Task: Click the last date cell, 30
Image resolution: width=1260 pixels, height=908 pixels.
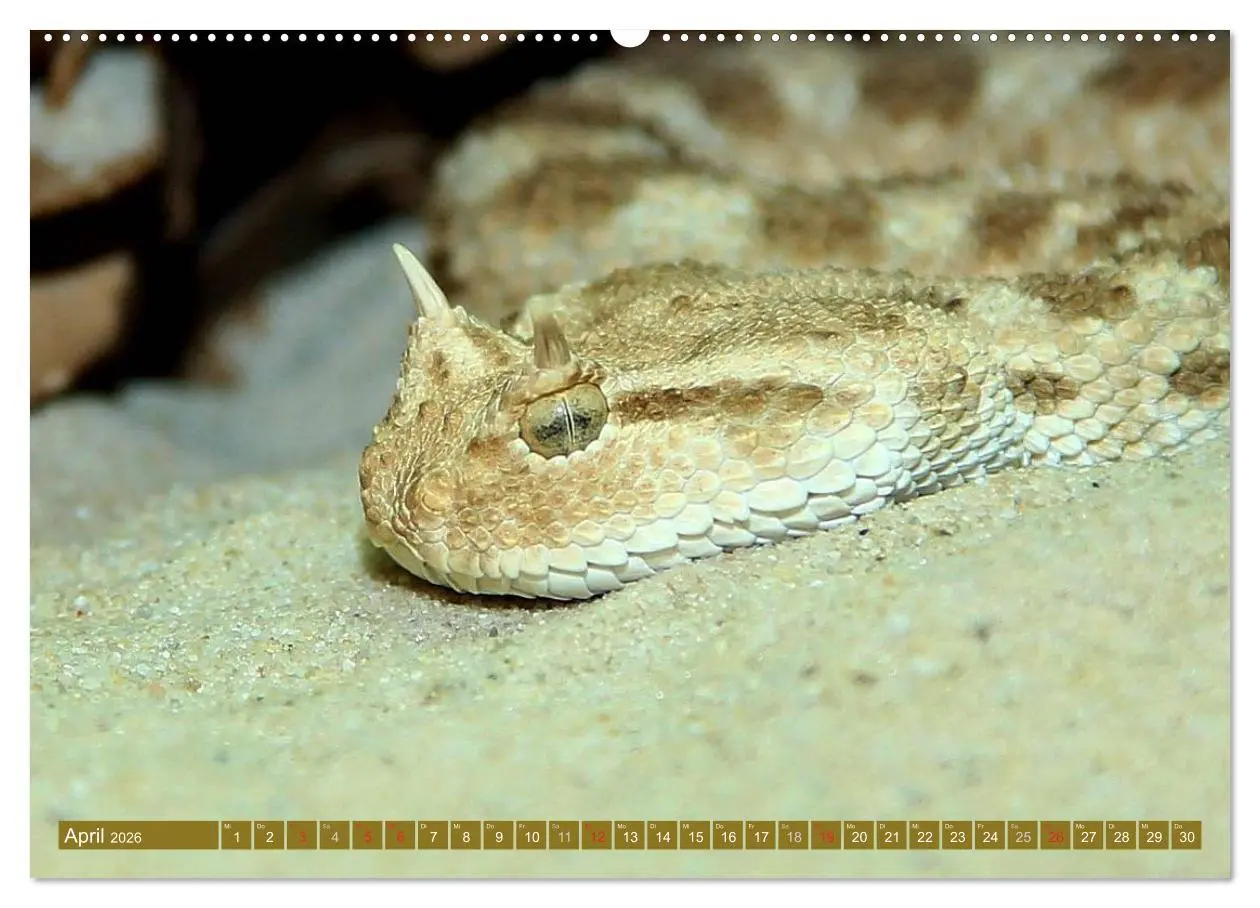Action: pyautogui.click(x=1186, y=836)
